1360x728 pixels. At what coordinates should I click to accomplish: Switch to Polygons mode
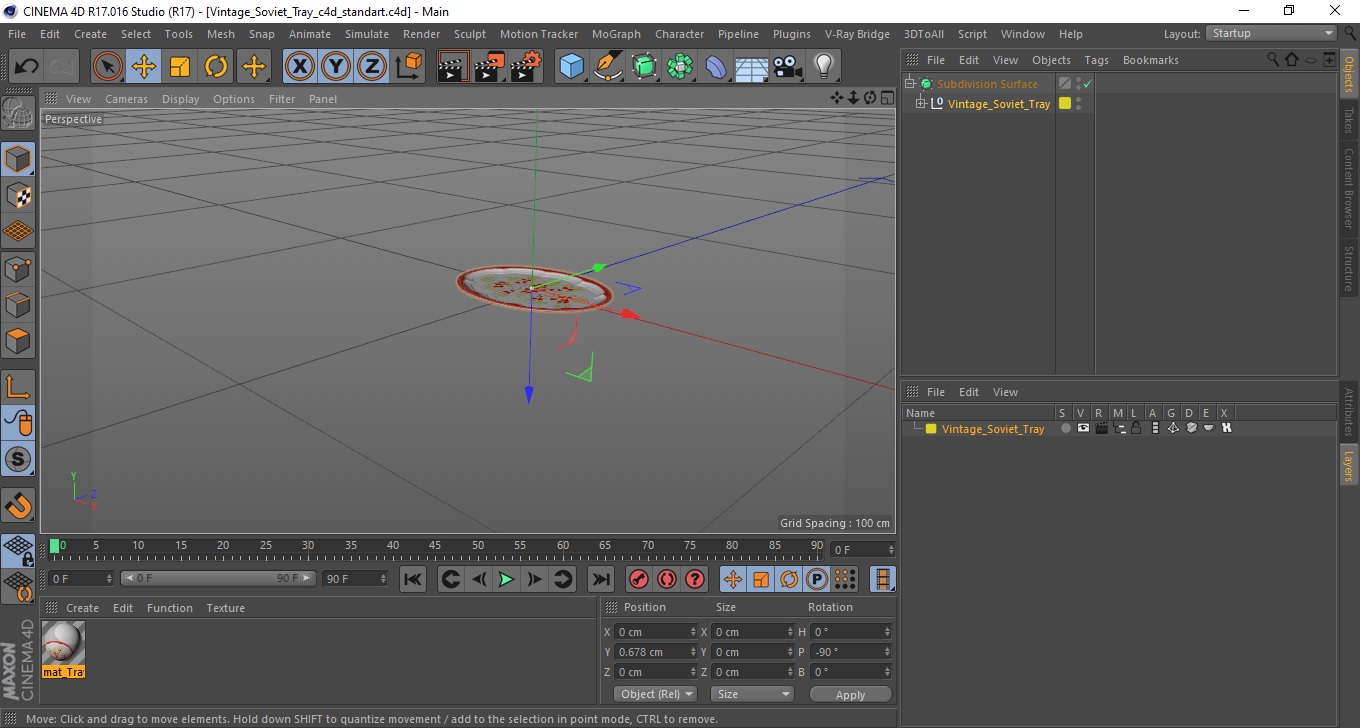click(18, 340)
